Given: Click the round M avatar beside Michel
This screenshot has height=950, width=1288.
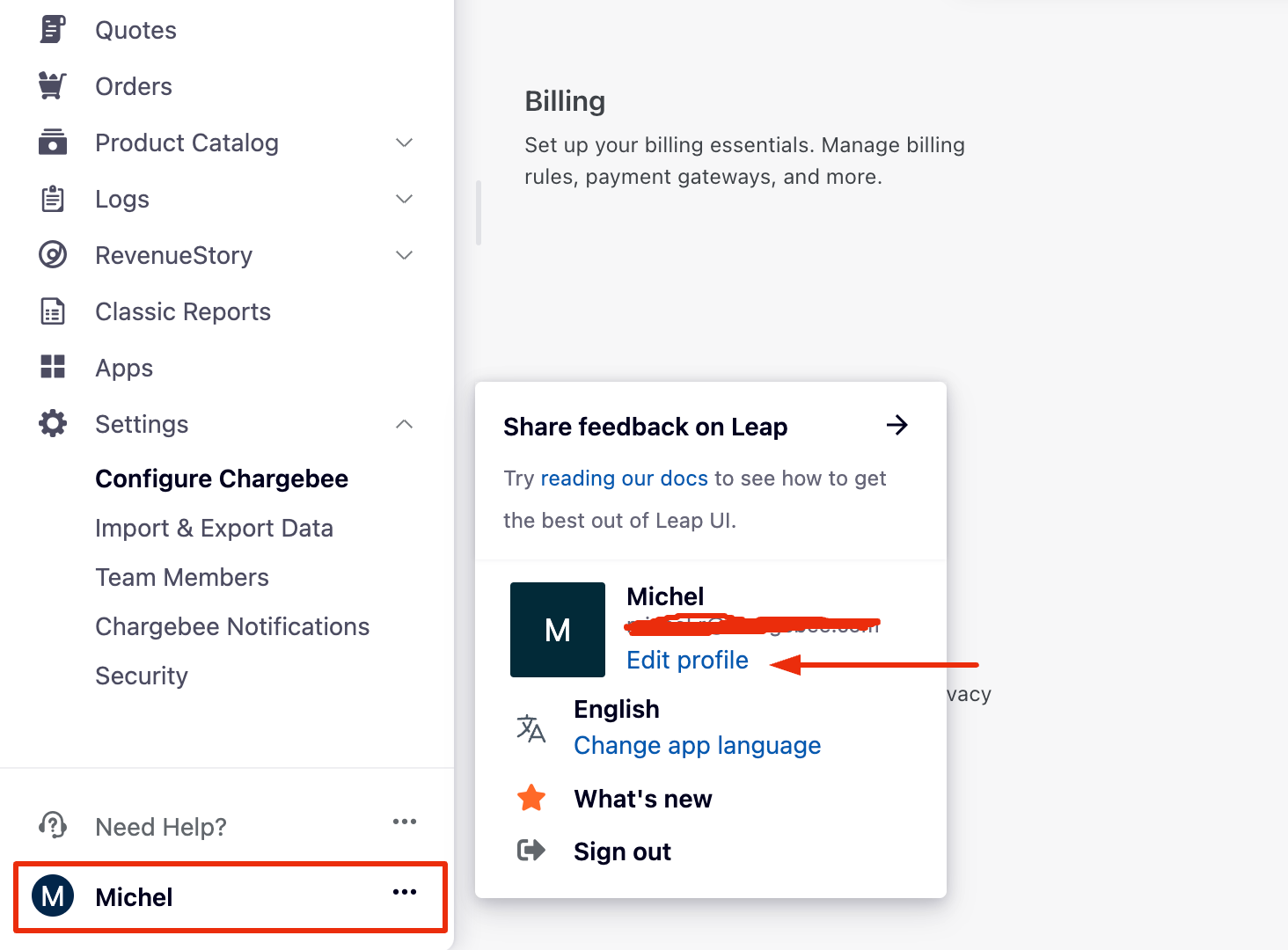Looking at the screenshot, I should pos(53,895).
